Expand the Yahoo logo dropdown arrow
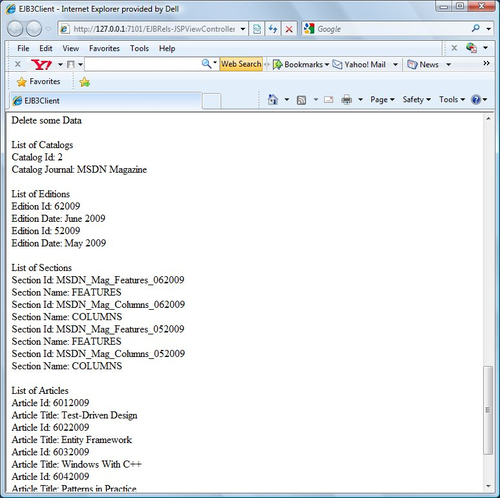500x498 pixels. click(60, 64)
